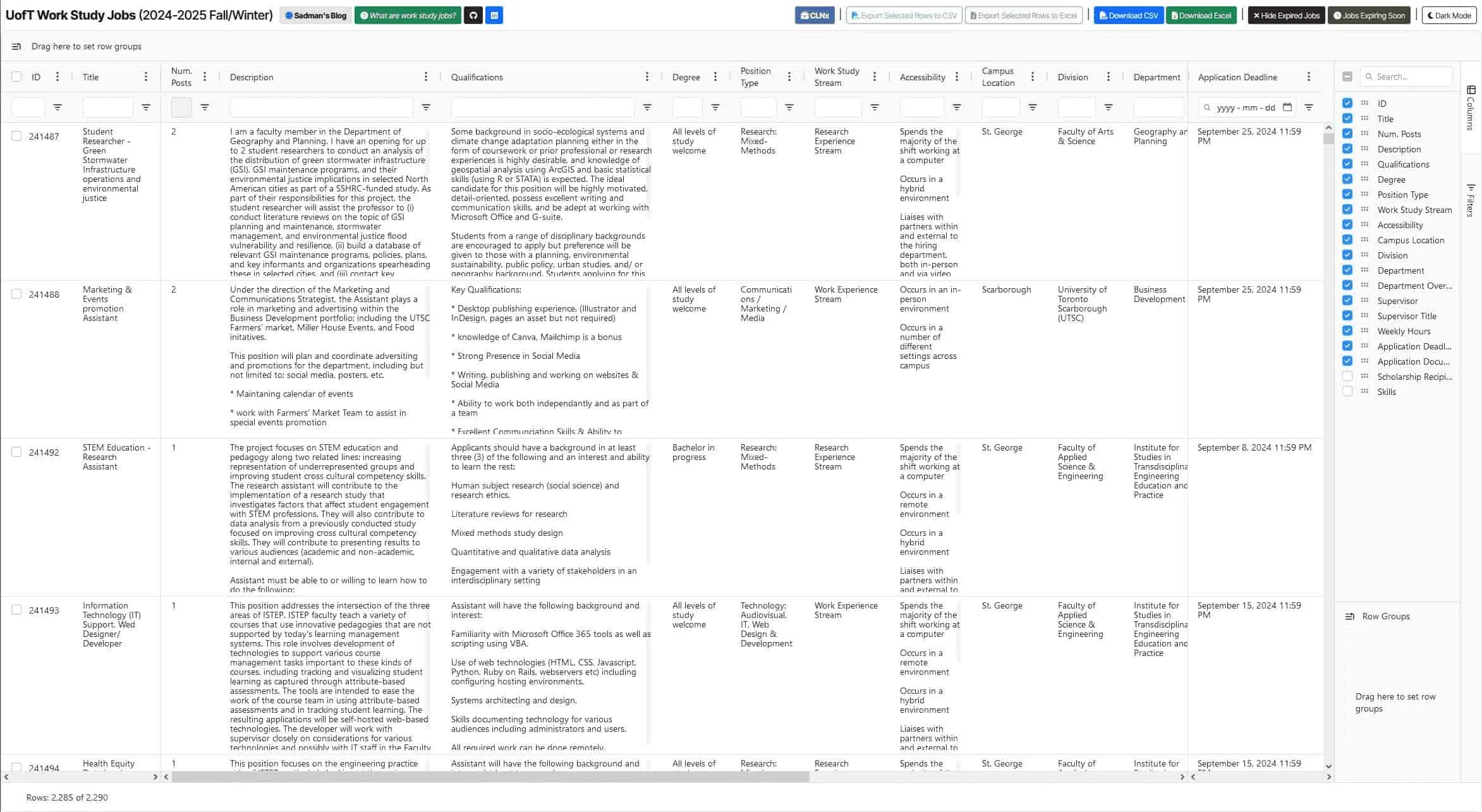This screenshot has width=1482, height=812.
Task: Click the CLINx icon button
Action: (x=815, y=15)
